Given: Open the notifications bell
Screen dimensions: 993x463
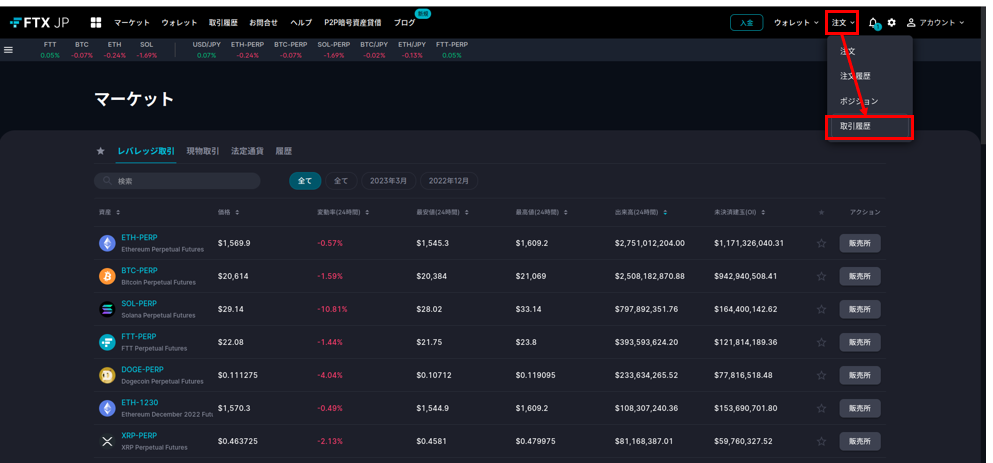Looking at the screenshot, I should (x=873, y=23).
